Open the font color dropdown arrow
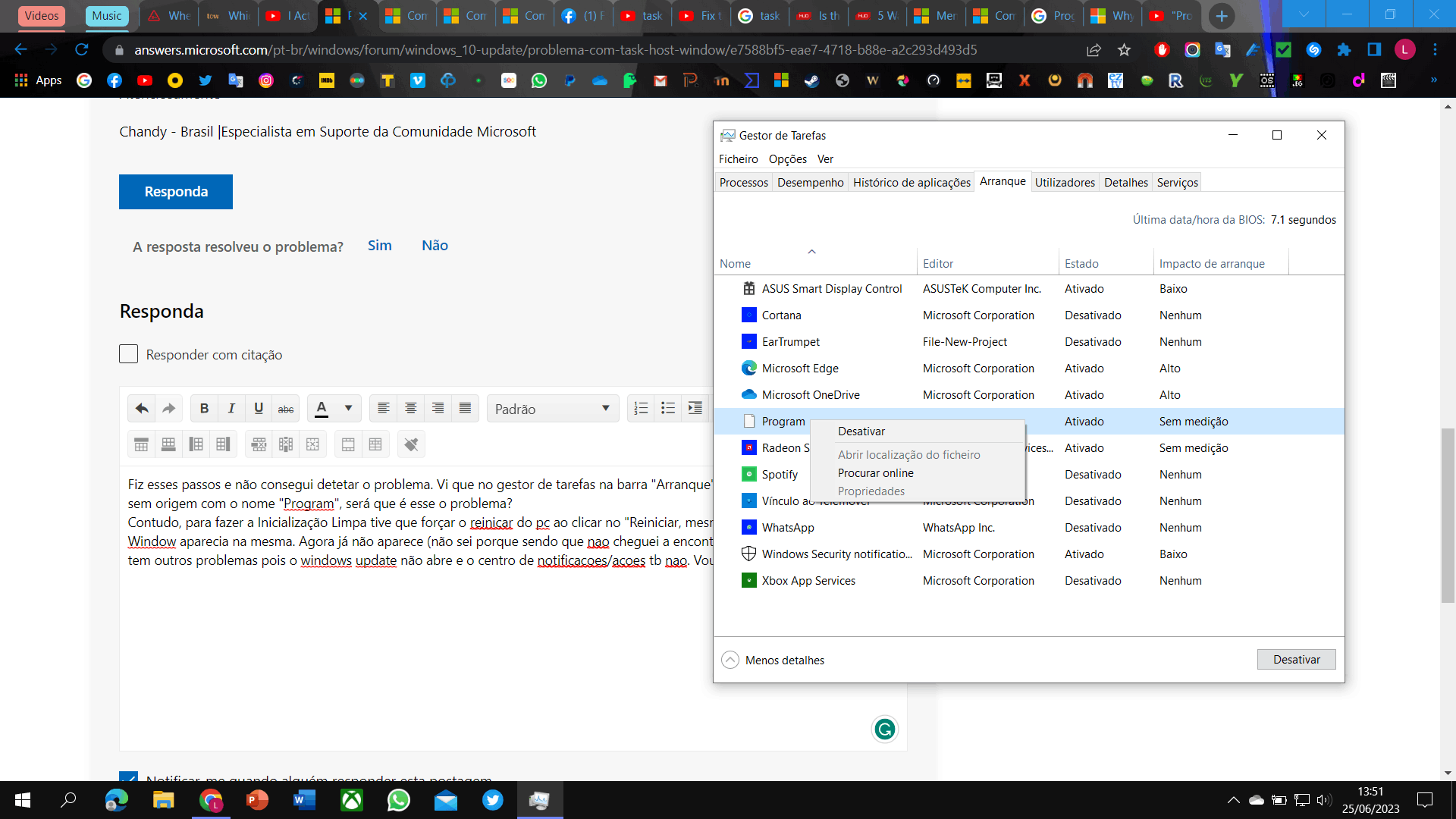 [348, 409]
